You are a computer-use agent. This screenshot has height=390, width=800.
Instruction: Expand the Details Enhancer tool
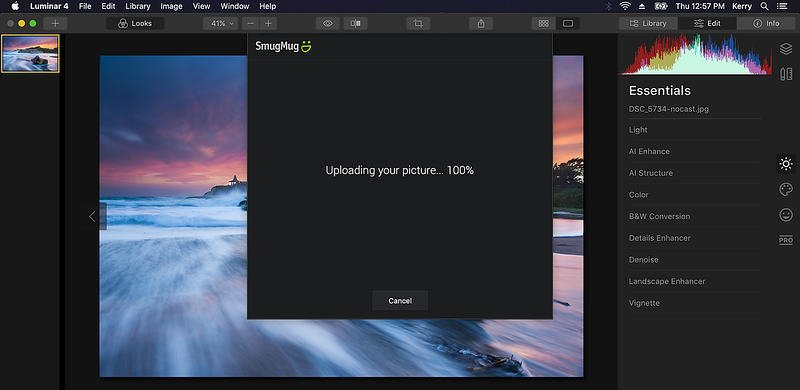694,238
